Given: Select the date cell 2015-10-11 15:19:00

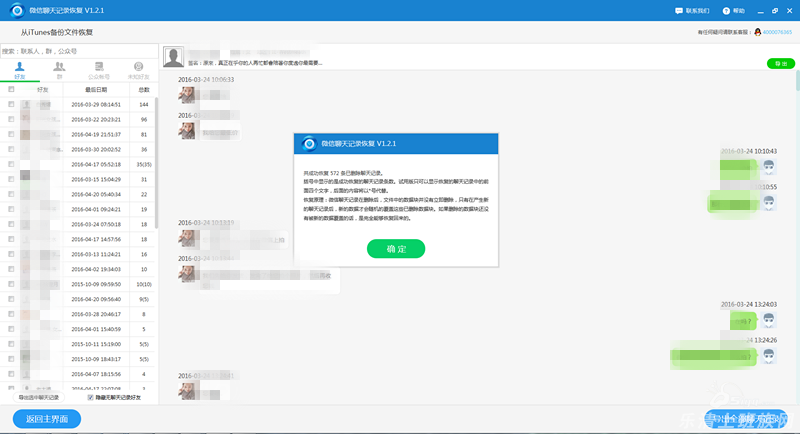Looking at the screenshot, I should (x=96, y=344).
